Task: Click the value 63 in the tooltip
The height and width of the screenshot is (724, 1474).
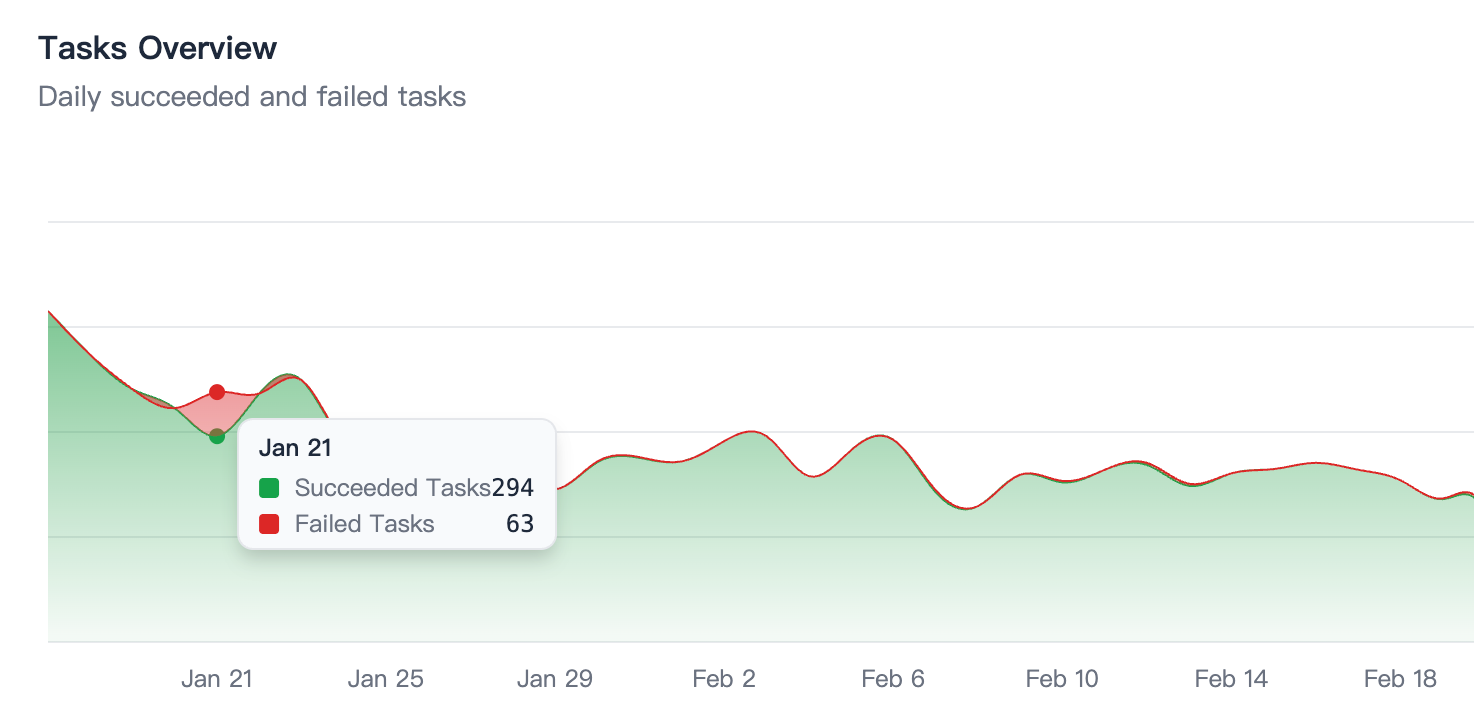Action: click(520, 524)
